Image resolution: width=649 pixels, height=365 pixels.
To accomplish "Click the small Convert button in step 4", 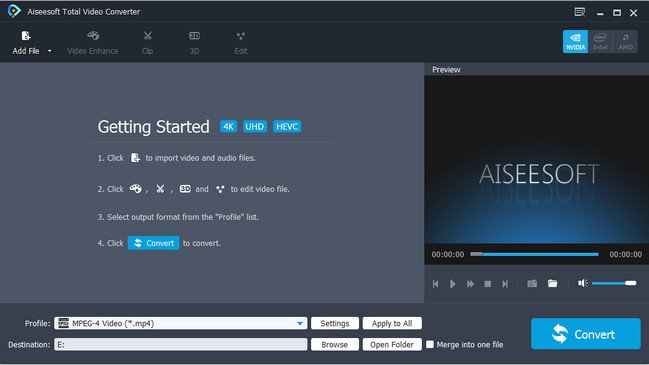I will coord(154,243).
